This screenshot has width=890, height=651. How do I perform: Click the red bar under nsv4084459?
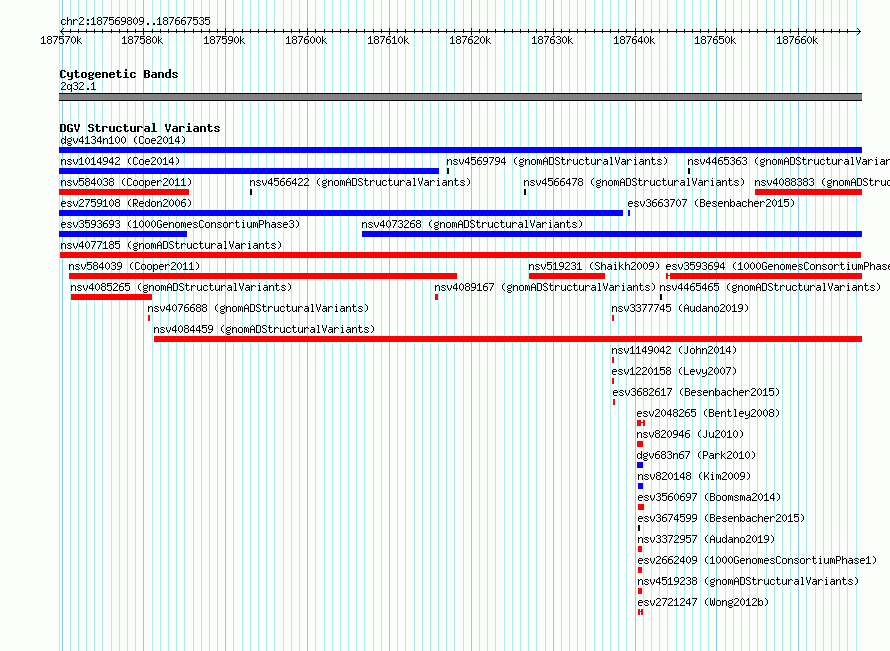(x=508, y=339)
